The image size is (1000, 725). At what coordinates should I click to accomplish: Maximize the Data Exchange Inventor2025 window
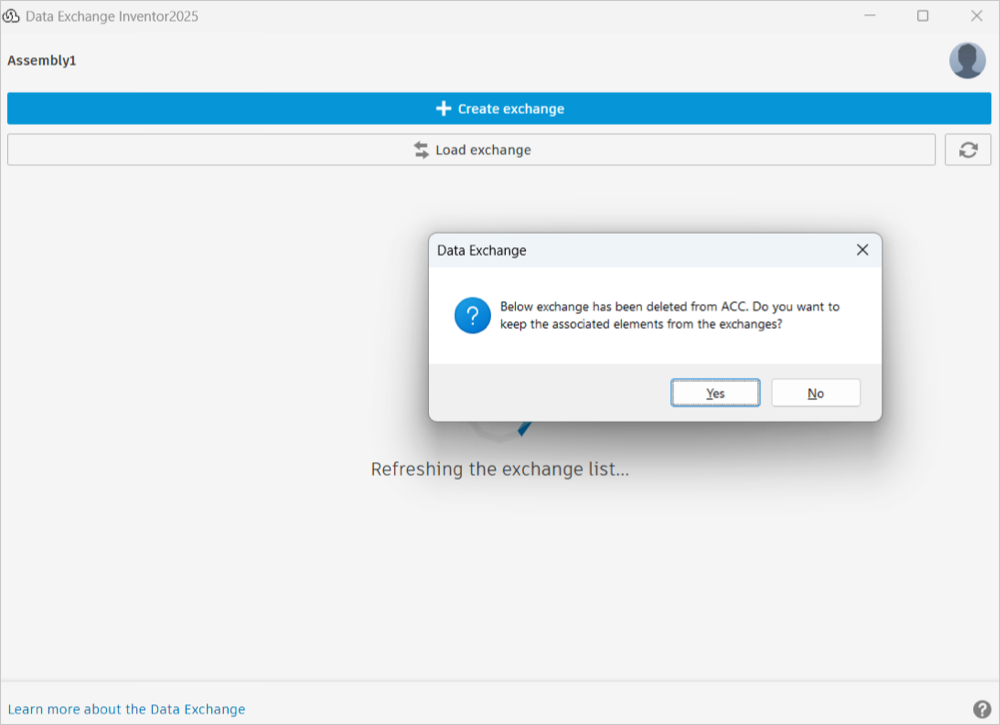[923, 15]
